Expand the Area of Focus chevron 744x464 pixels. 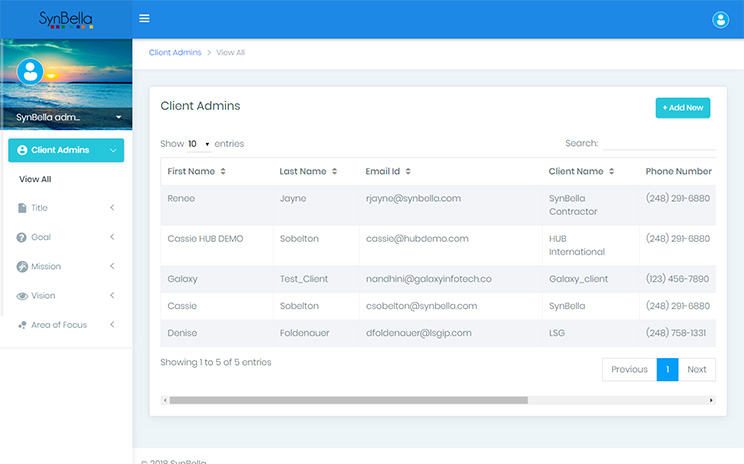[x=112, y=325]
